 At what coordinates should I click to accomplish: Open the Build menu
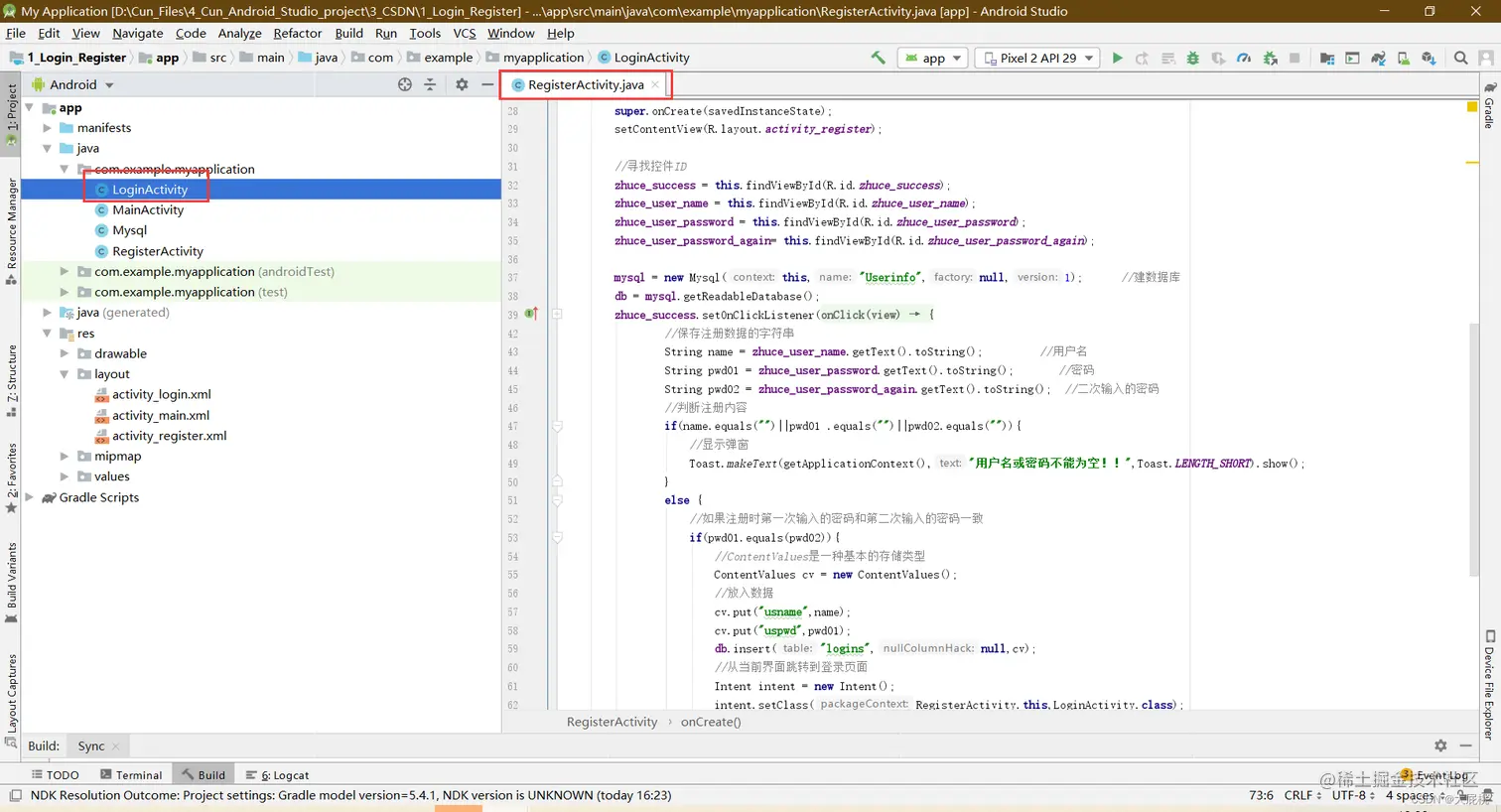click(x=349, y=33)
